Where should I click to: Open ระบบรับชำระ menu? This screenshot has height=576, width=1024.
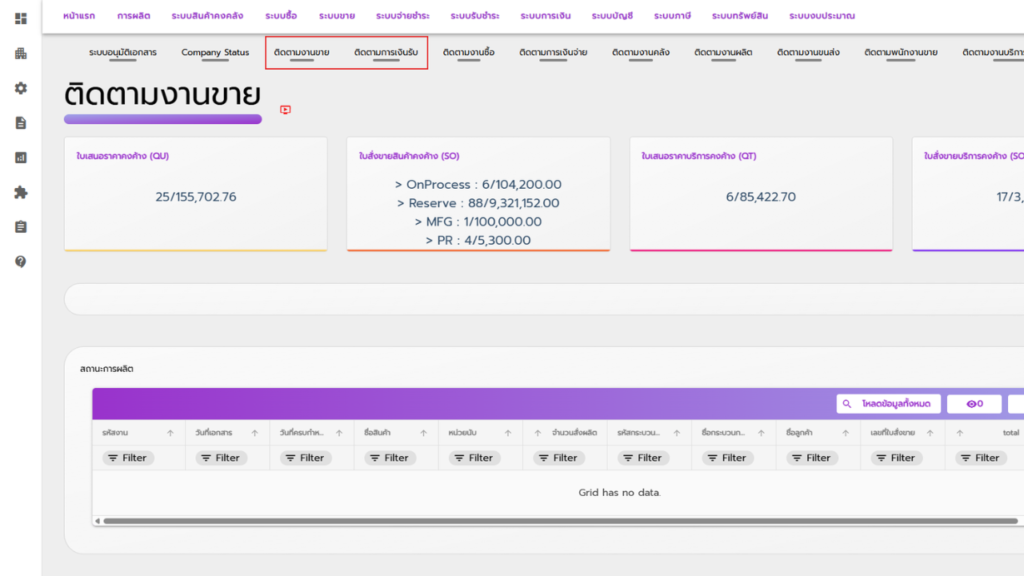475,16
